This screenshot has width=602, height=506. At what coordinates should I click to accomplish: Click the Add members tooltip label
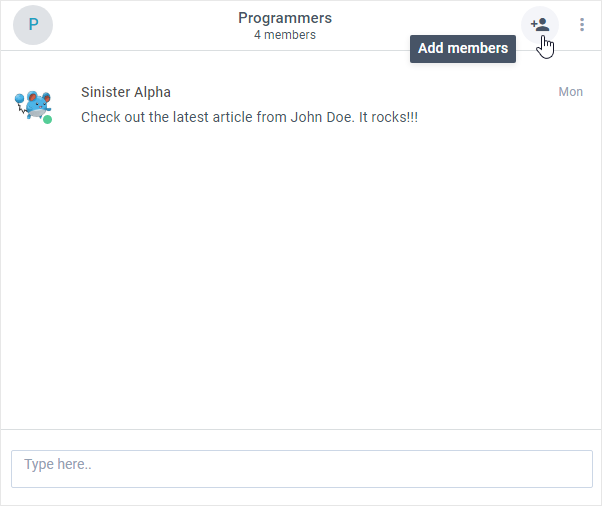tap(463, 49)
